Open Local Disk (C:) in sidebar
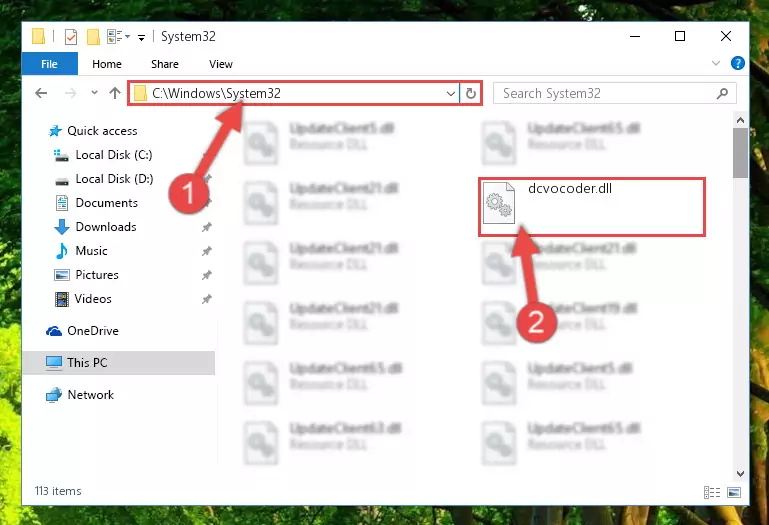 [114, 155]
